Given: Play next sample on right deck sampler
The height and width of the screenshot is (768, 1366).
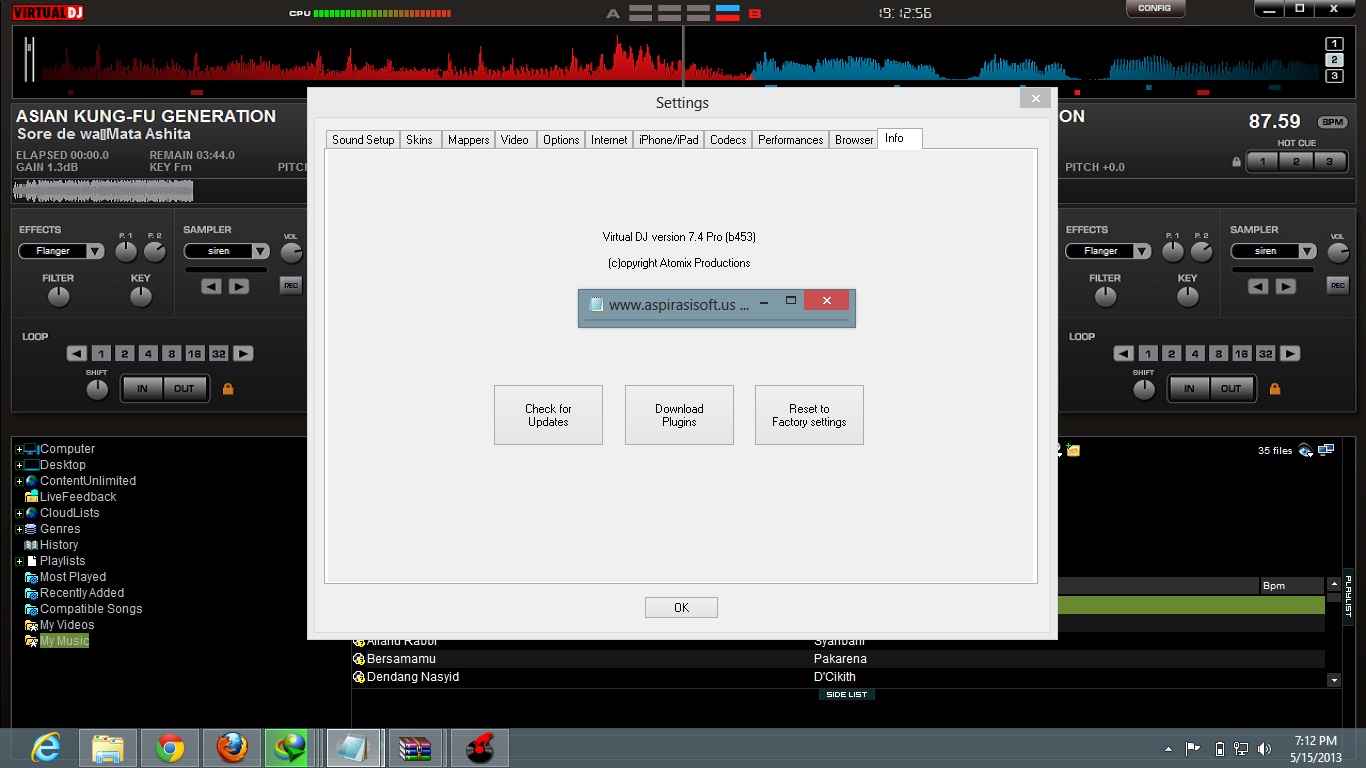Looking at the screenshot, I should click(1285, 287).
